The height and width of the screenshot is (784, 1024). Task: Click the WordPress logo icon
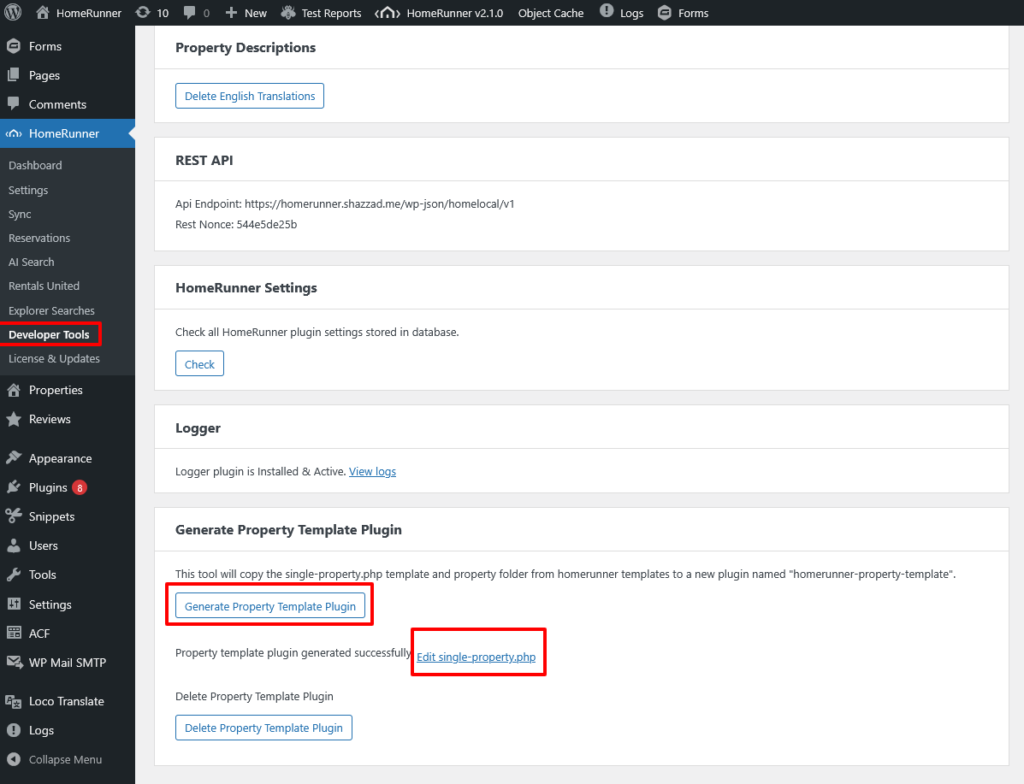click(14, 13)
